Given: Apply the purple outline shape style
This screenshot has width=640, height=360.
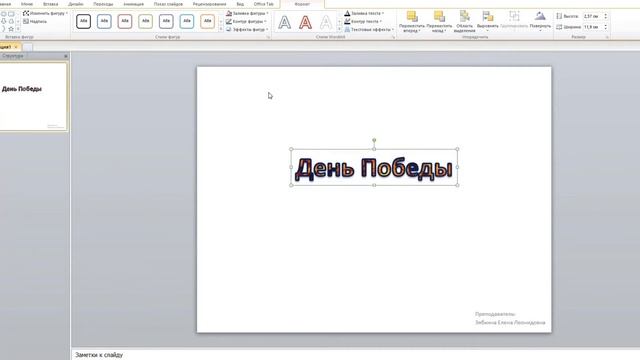Looking at the screenshot, I should coord(166,21).
